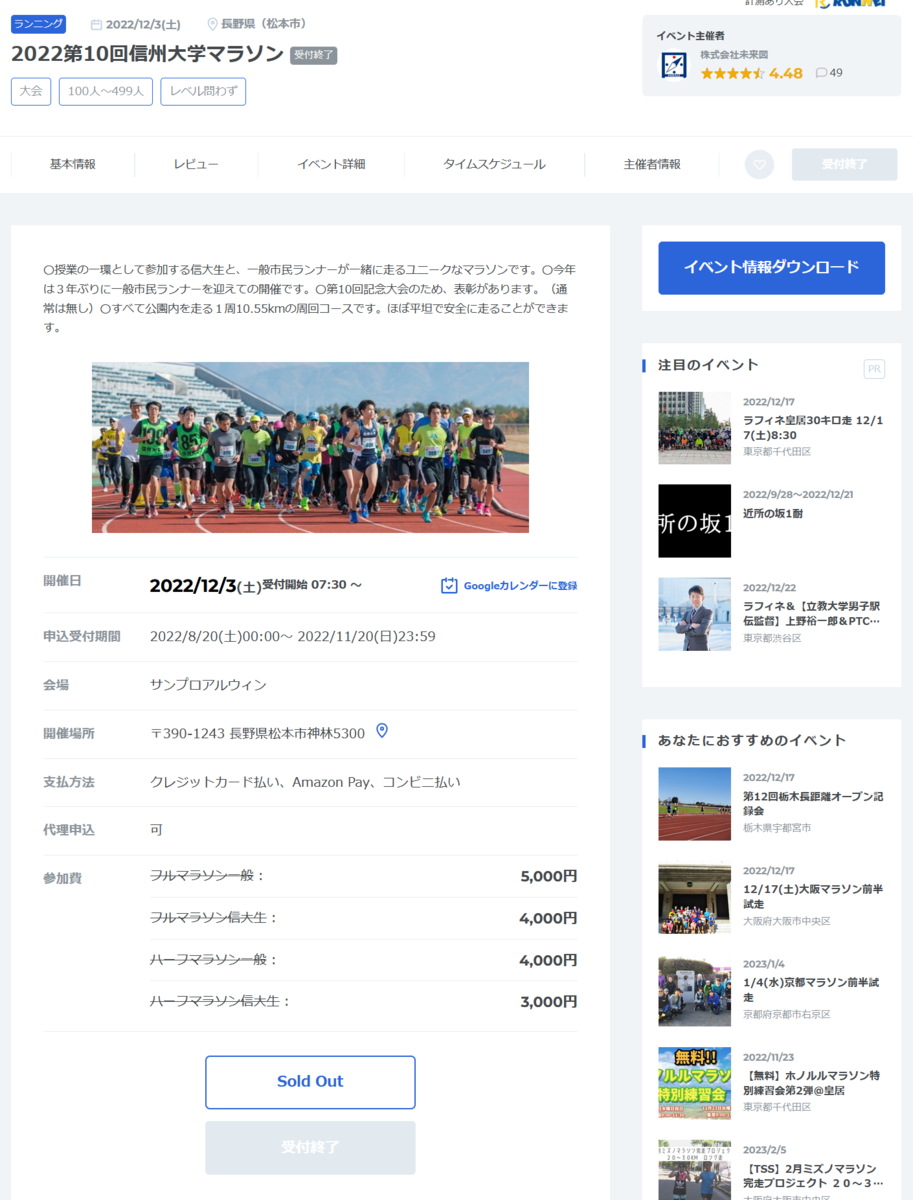Screen dimensions: 913x1200
Task: Click the 注目のイベント heading
Action: pos(708,365)
